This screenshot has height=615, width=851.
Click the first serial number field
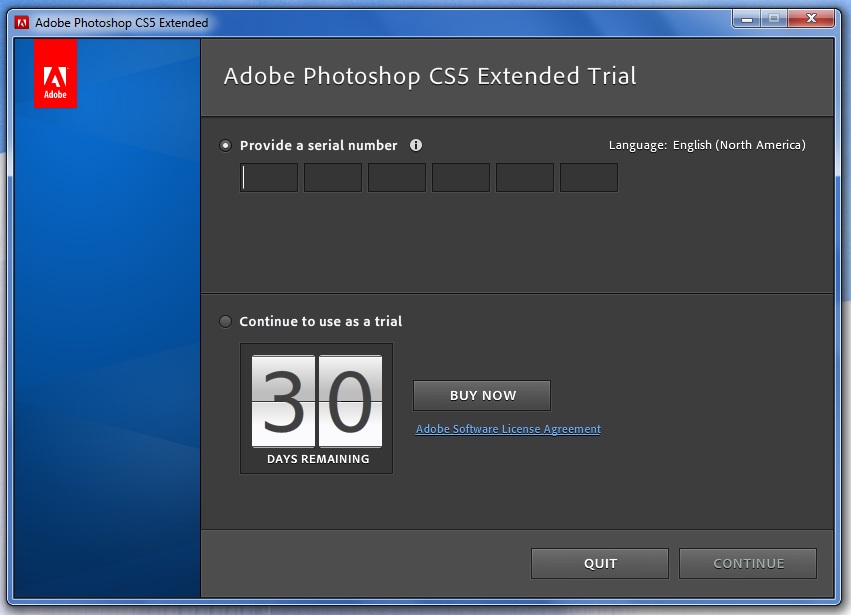(x=269, y=177)
